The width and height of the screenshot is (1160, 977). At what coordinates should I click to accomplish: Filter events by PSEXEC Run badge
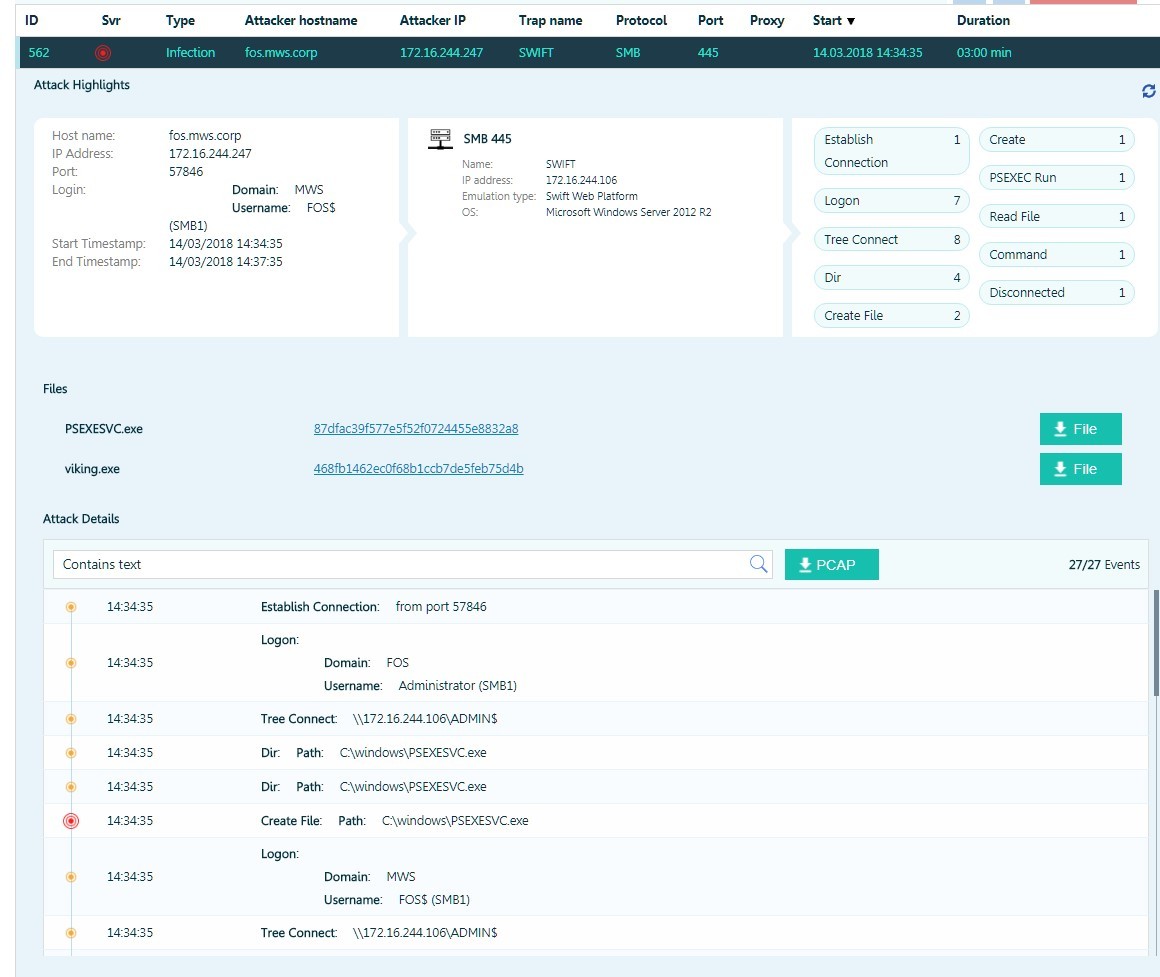1056,178
